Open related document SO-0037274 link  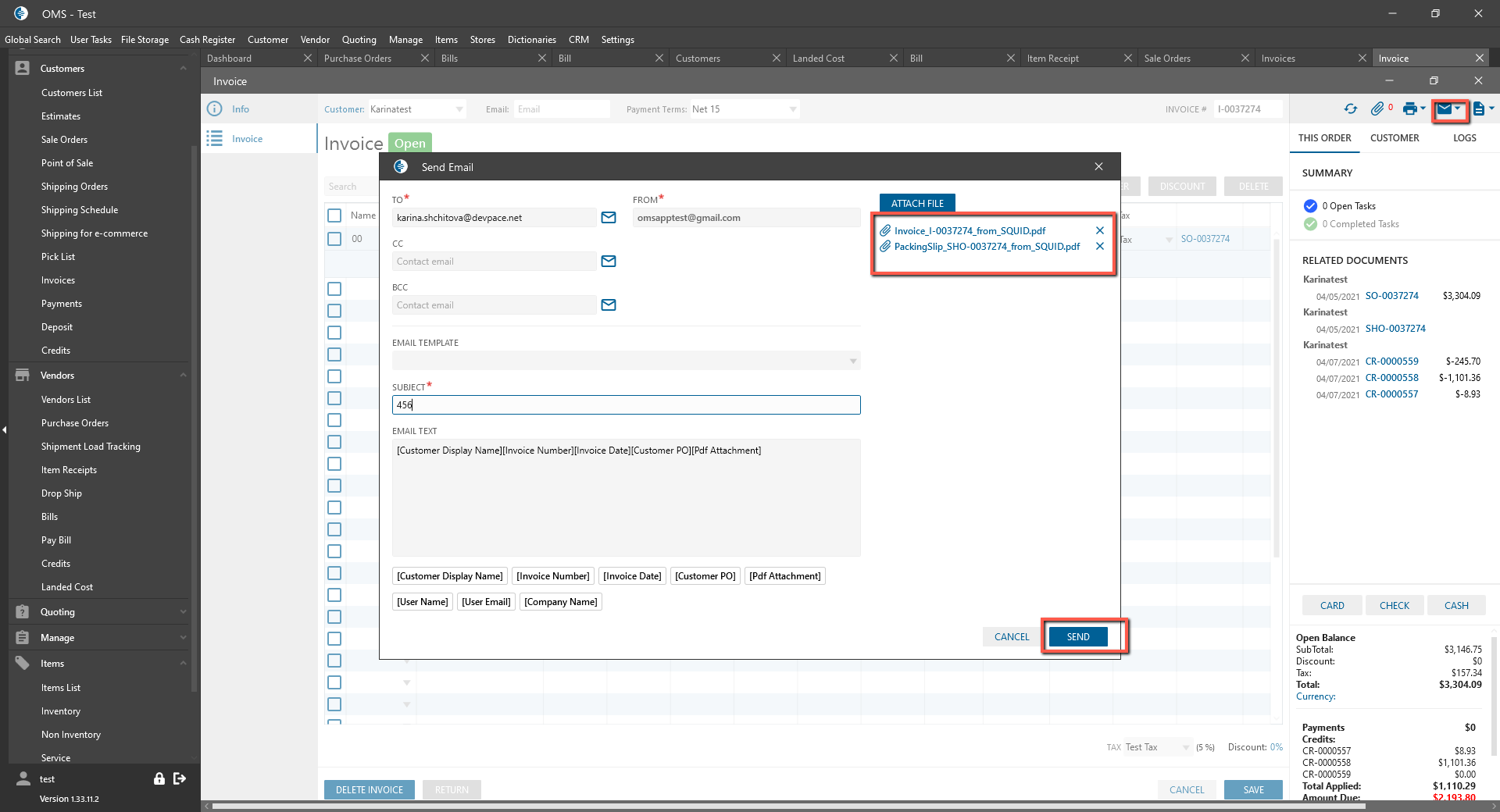click(1391, 296)
